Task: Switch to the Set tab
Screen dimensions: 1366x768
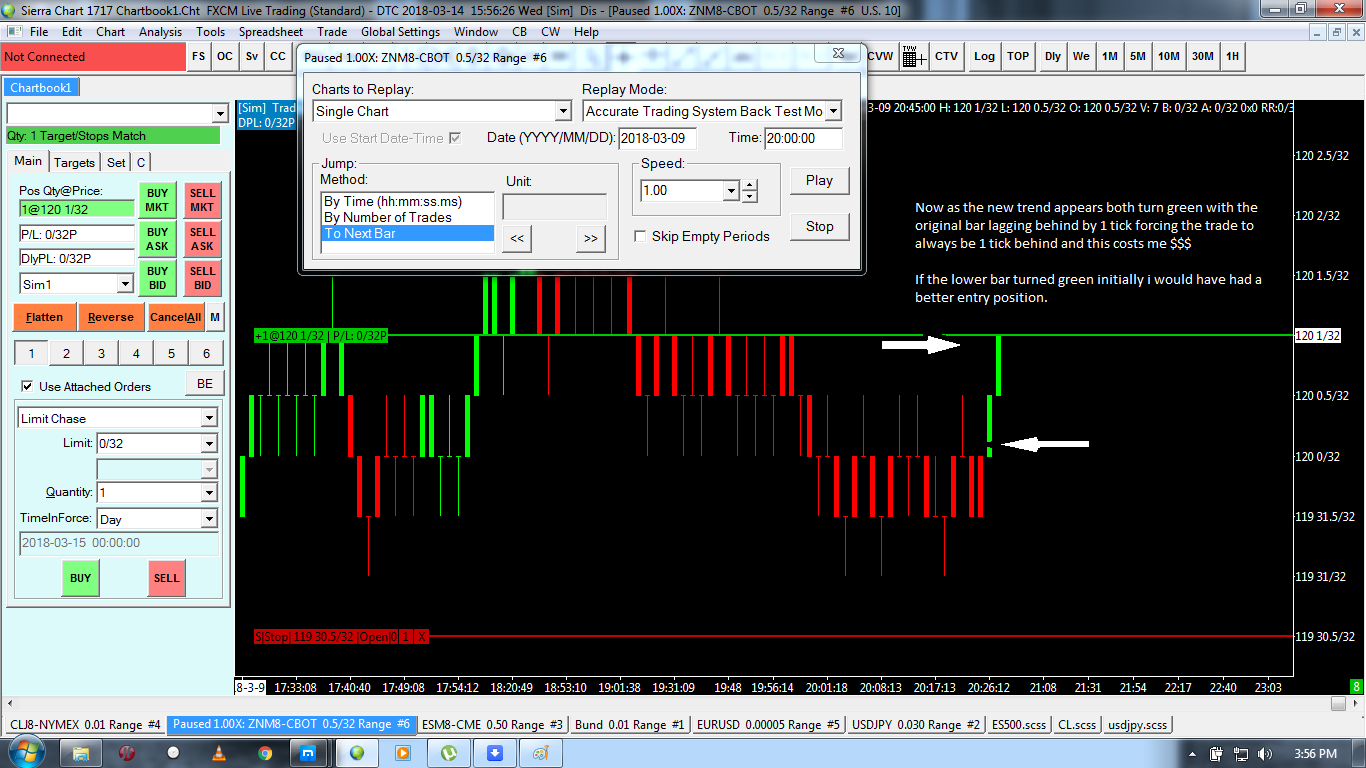Action: (x=116, y=162)
